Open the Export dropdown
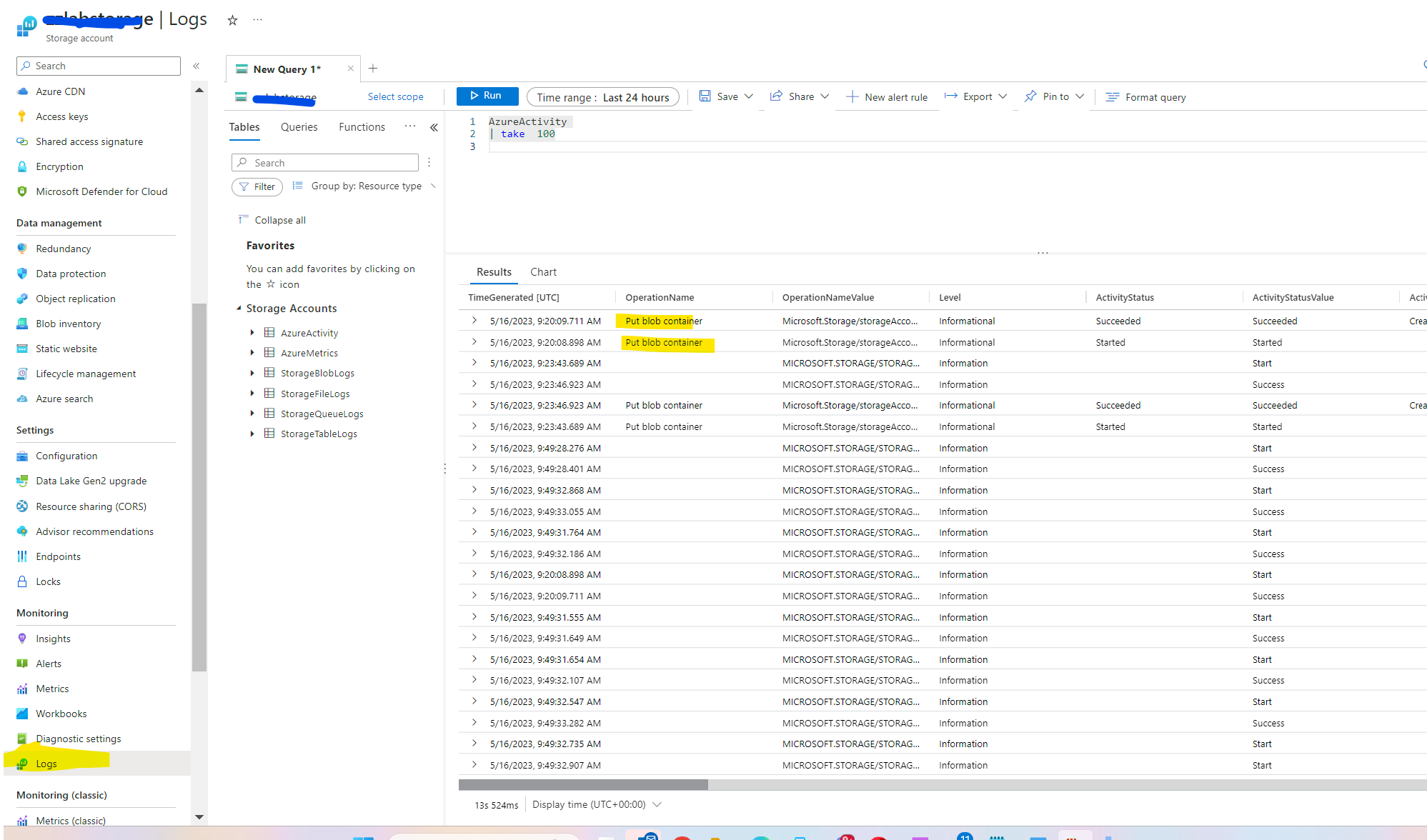1427x840 pixels. coord(975,96)
